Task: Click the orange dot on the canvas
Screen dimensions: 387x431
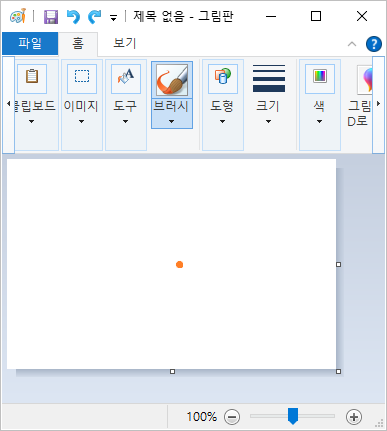Action: [x=179, y=265]
